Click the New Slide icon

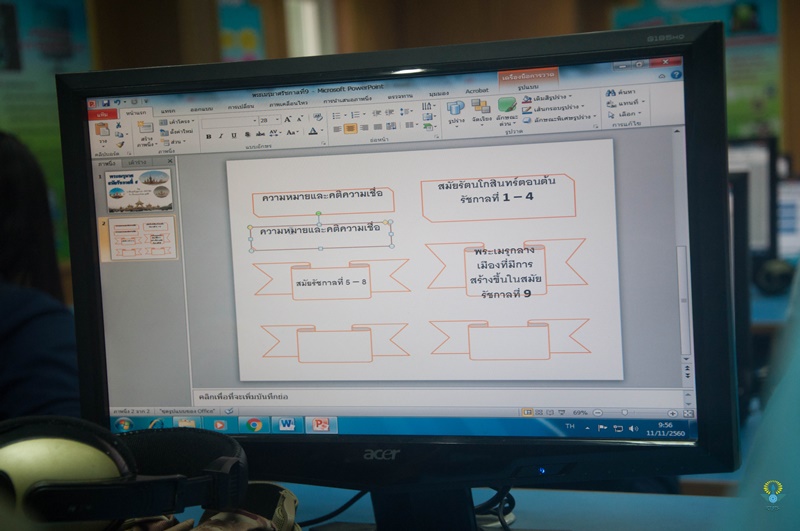tap(145, 128)
